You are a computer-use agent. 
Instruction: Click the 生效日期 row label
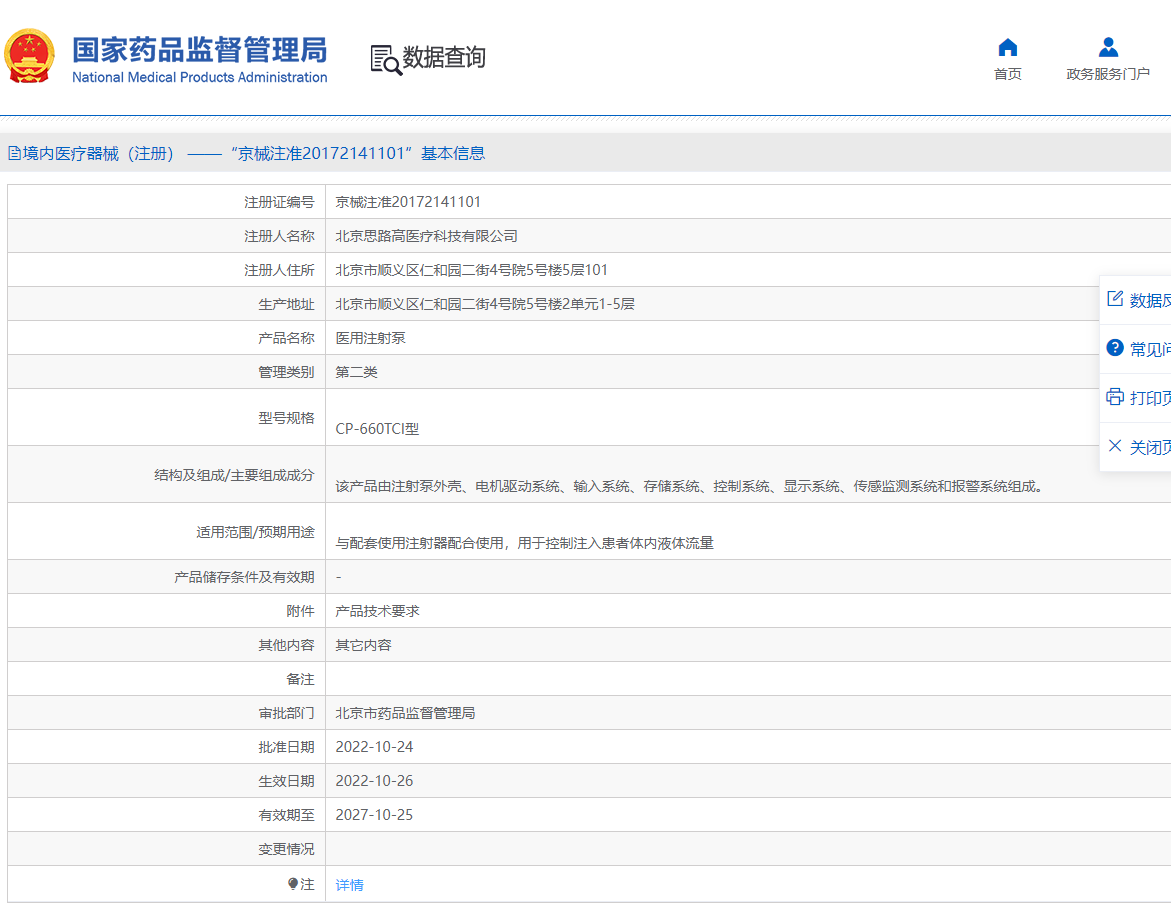pyautogui.click(x=286, y=781)
